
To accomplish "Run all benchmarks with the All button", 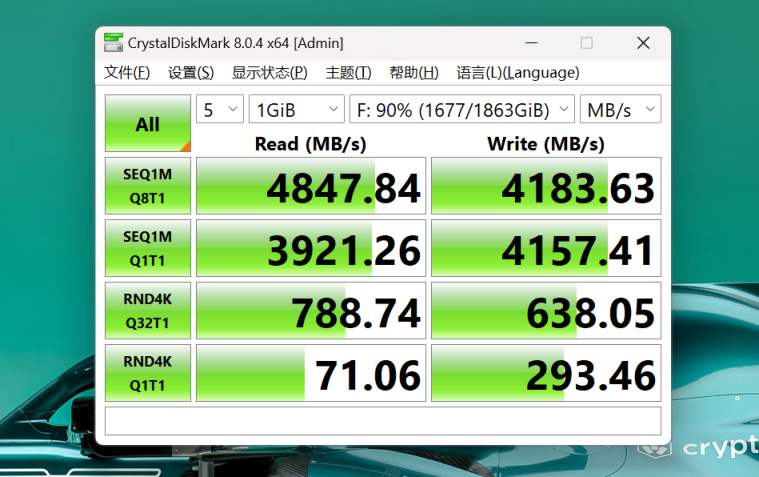I will (148, 123).
